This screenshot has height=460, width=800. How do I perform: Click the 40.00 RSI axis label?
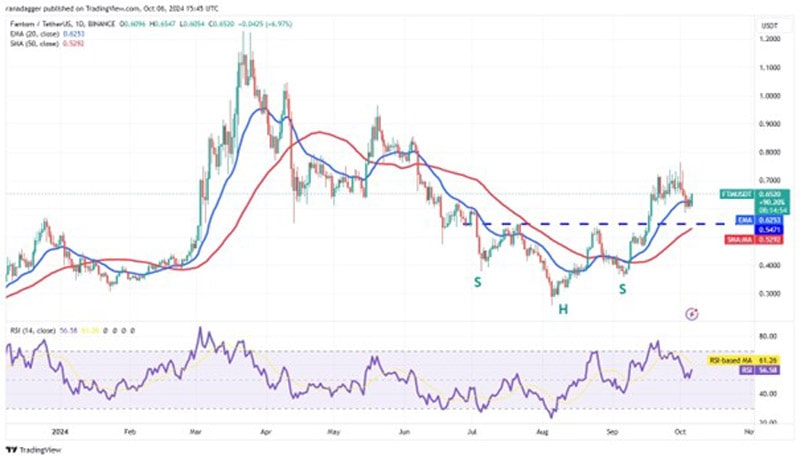768,394
